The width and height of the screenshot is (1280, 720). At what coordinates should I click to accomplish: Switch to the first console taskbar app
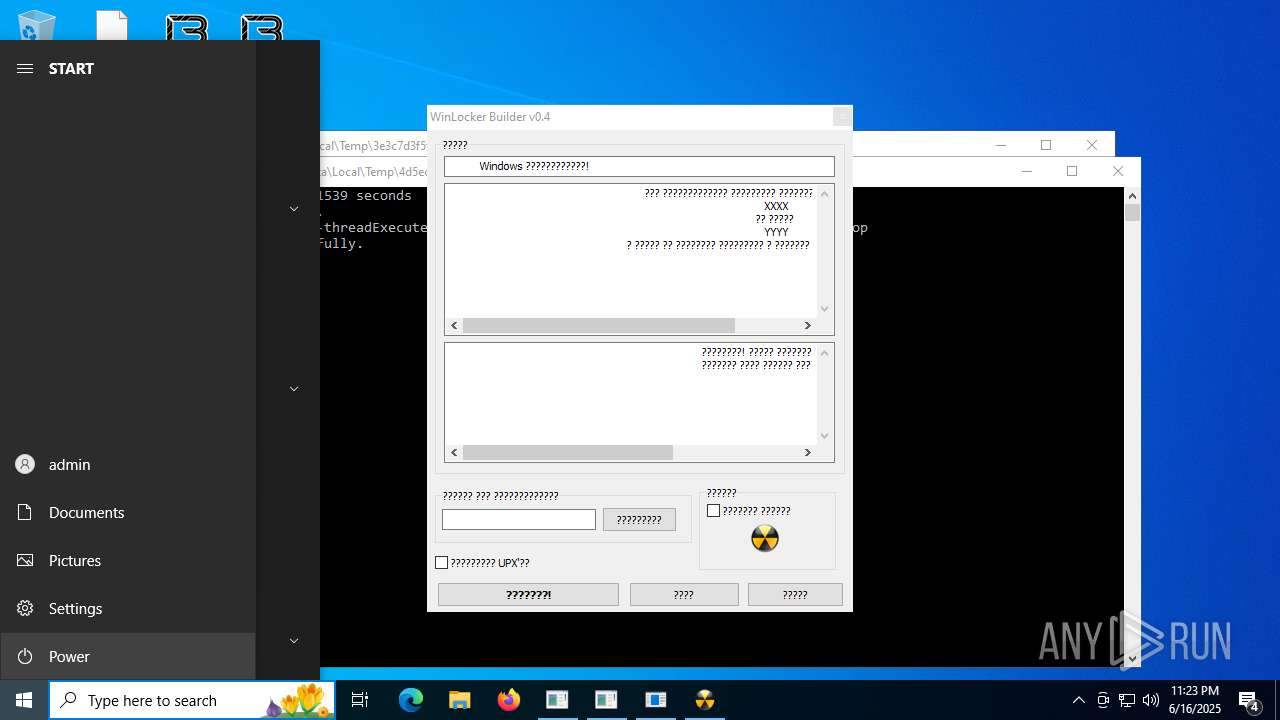pos(557,700)
